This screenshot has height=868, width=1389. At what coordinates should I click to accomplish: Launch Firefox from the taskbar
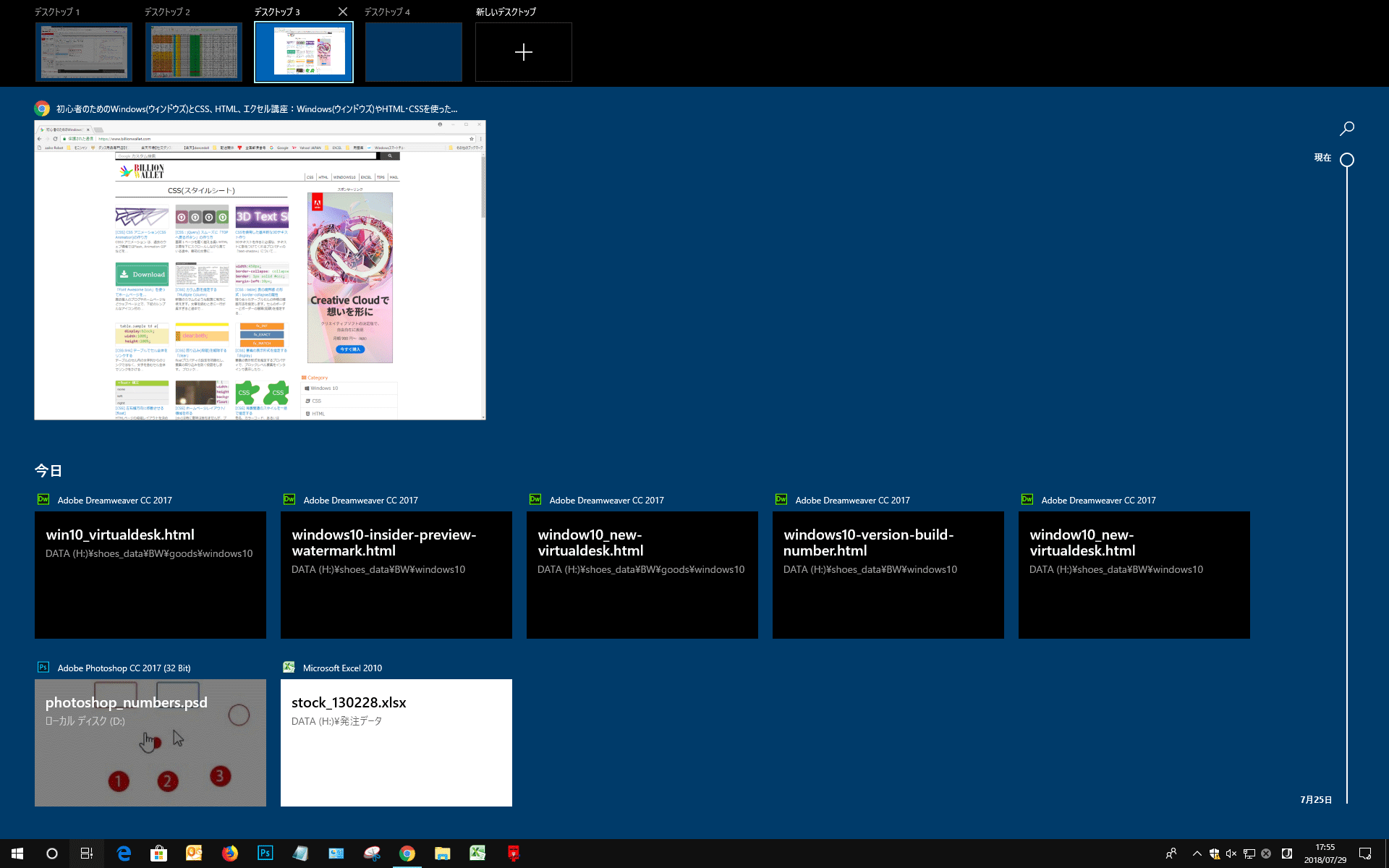click(230, 854)
